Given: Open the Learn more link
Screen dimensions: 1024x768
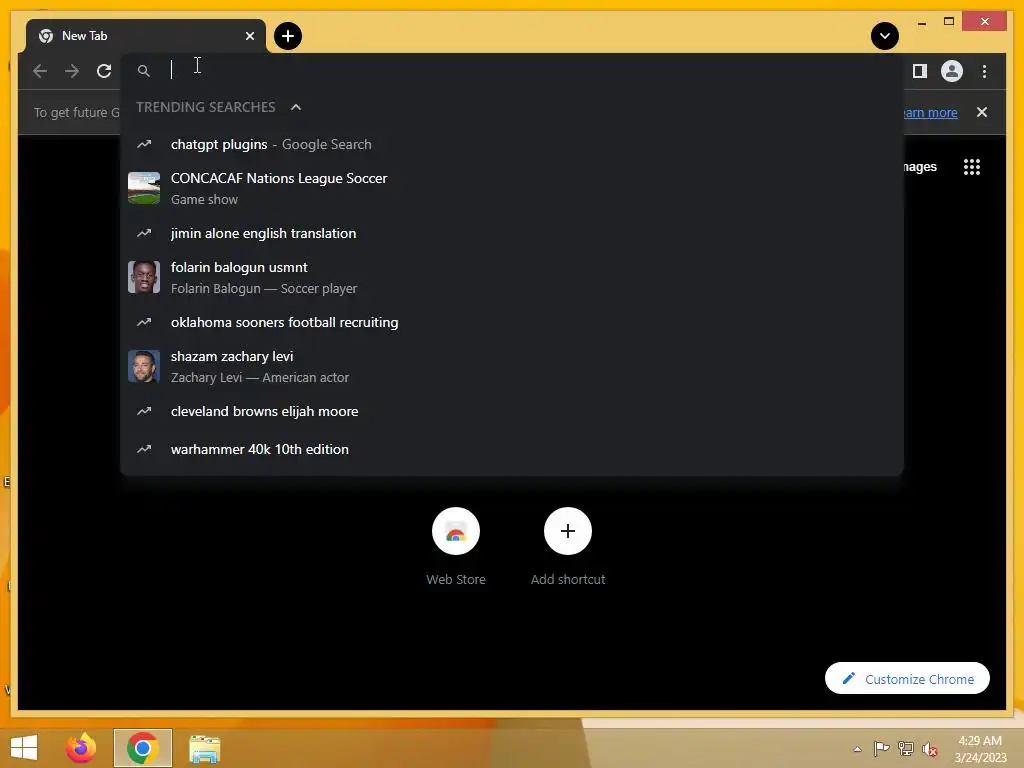Looking at the screenshot, I should 931,112.
